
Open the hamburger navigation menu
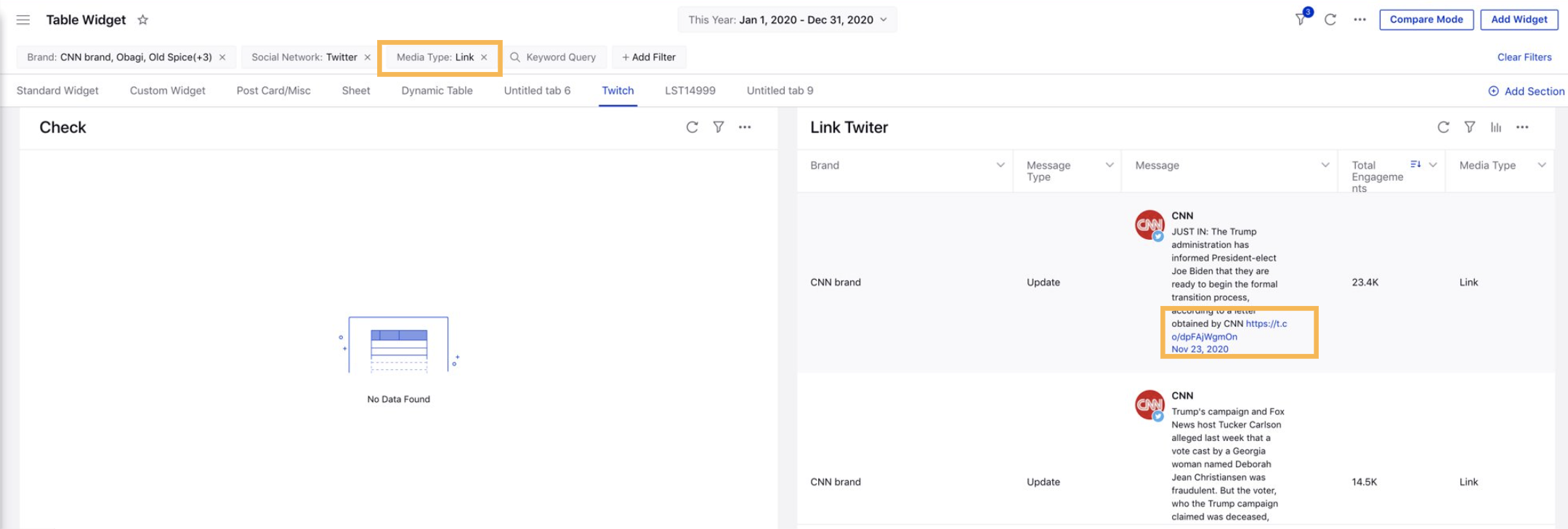pyautogui.click(x=23, y=20)
